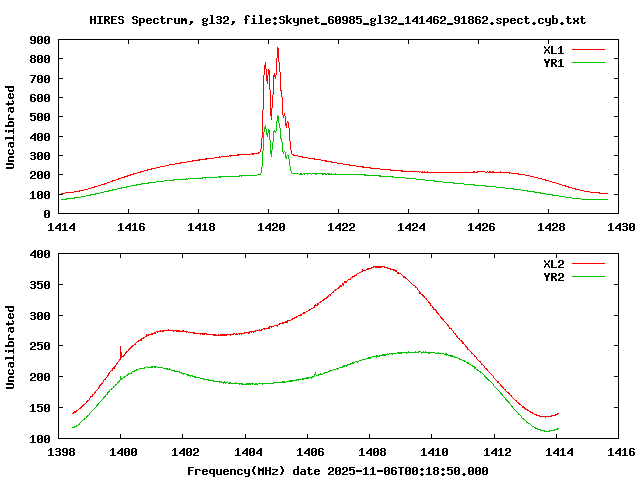Click the bottom plot's Uncalibrated axis label

coord(11,347)
